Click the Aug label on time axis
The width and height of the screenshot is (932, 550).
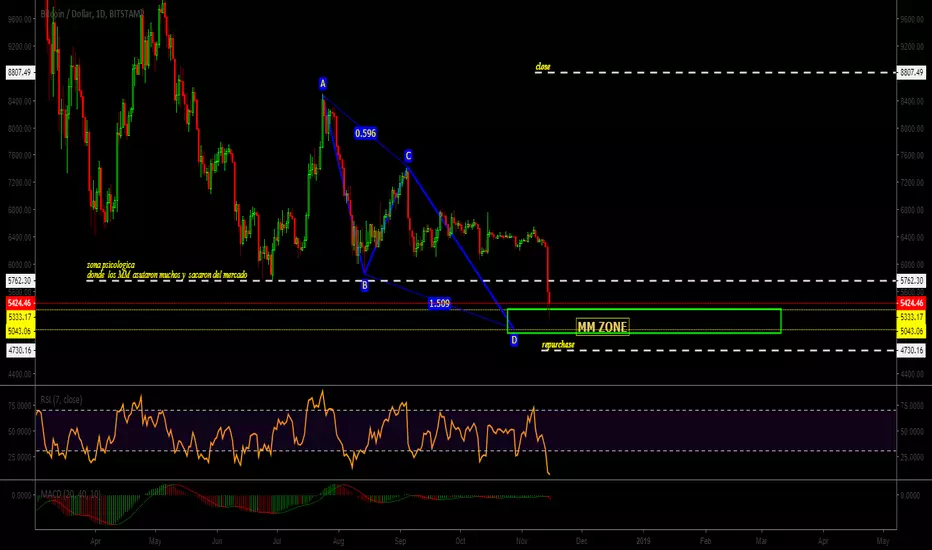point(338,541)
